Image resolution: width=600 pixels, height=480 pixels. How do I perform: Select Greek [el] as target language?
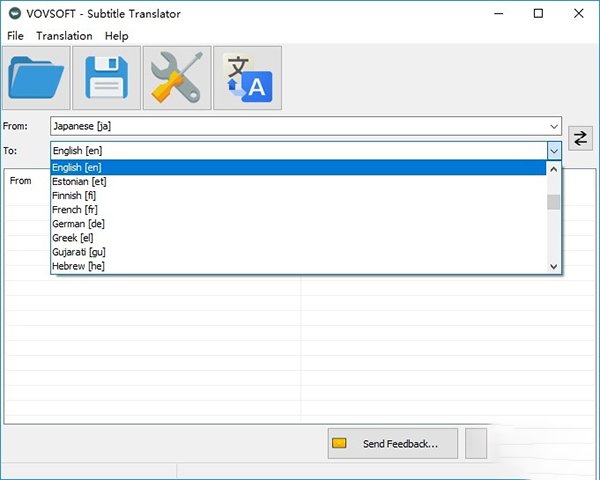pyautogui.click(x=298, y=238)
